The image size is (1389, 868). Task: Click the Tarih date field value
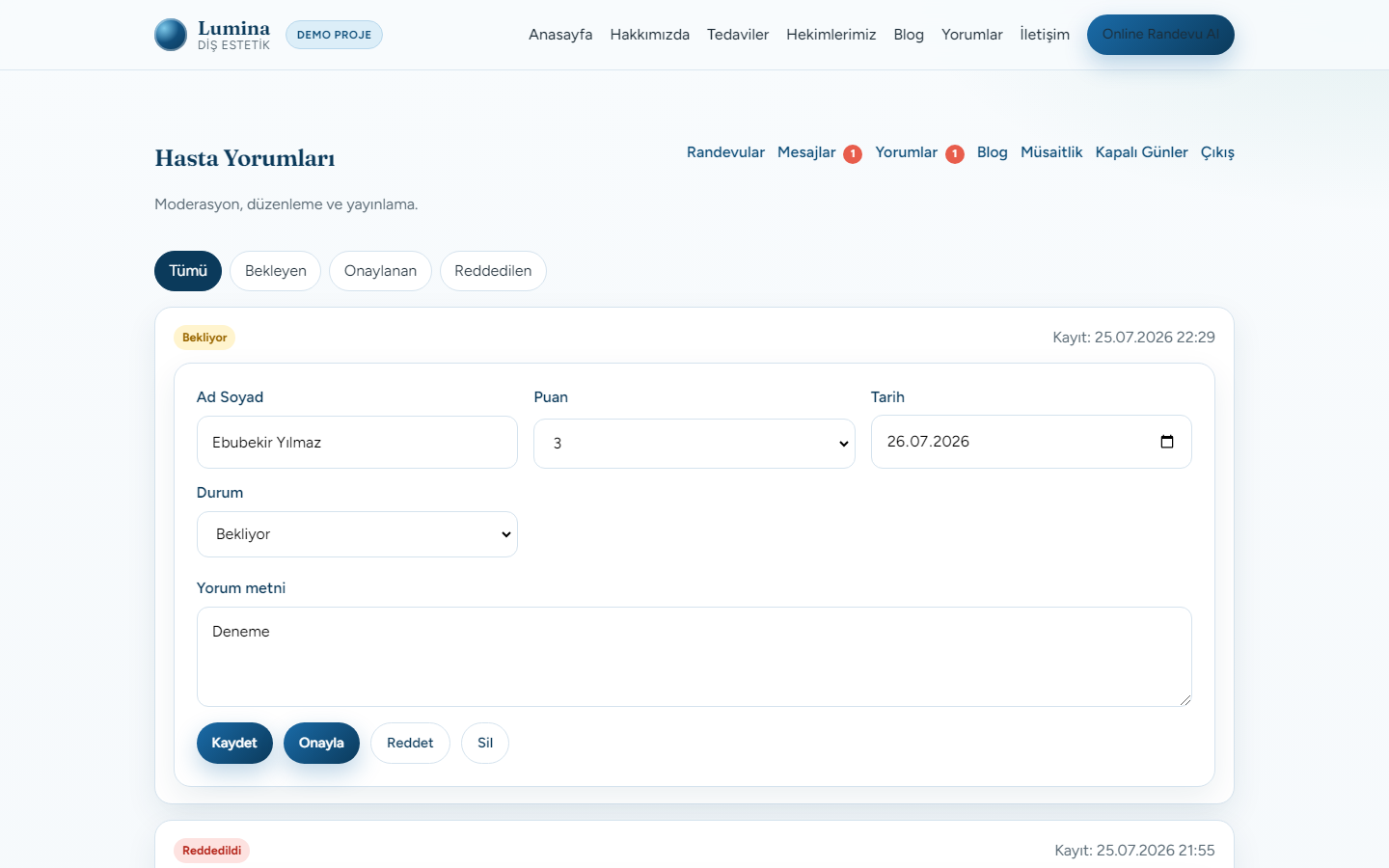[x=928, y=442]
